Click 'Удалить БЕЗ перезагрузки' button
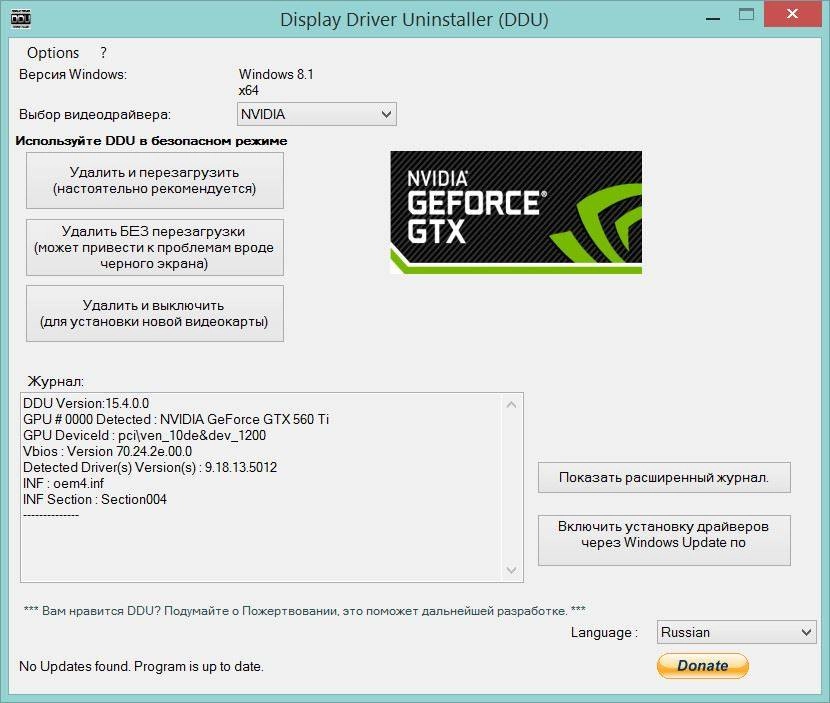Viewport: 830px width, 703px height. [x=155, y=247]
